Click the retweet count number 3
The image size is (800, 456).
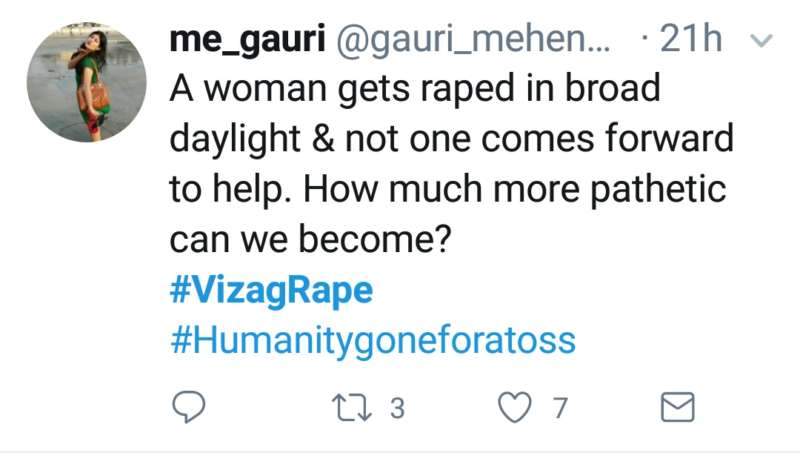pos(395,408)
